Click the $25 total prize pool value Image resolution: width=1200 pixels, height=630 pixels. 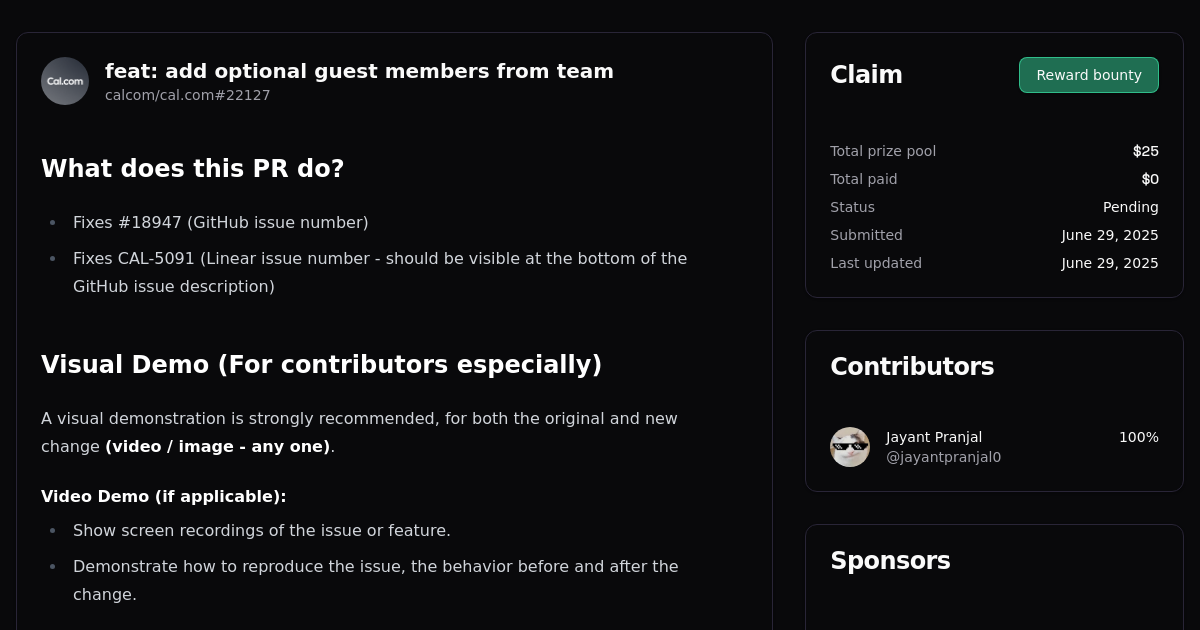pyautogui.click(x=1145, y=151)
